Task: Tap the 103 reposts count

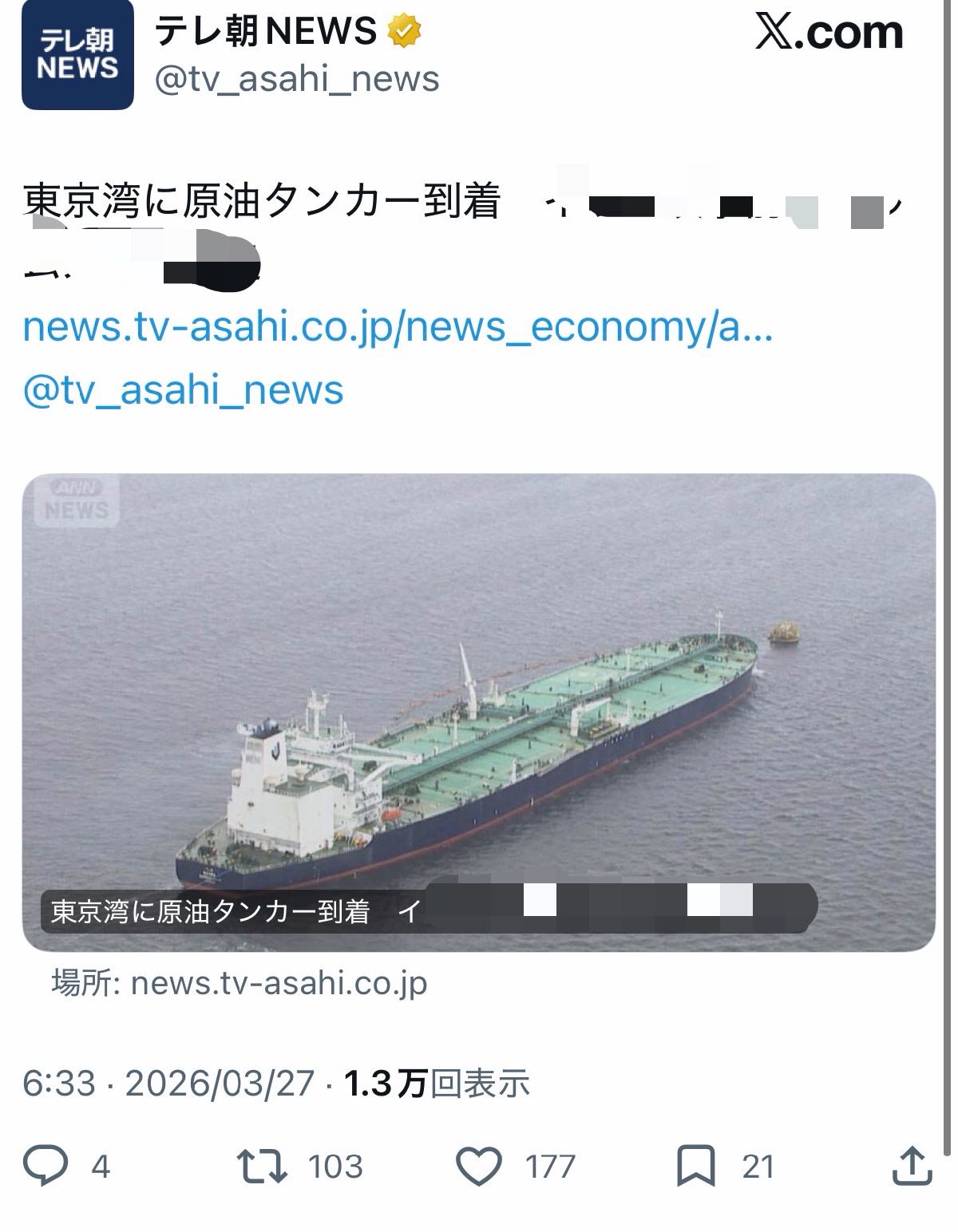Action: [335, 1167]
